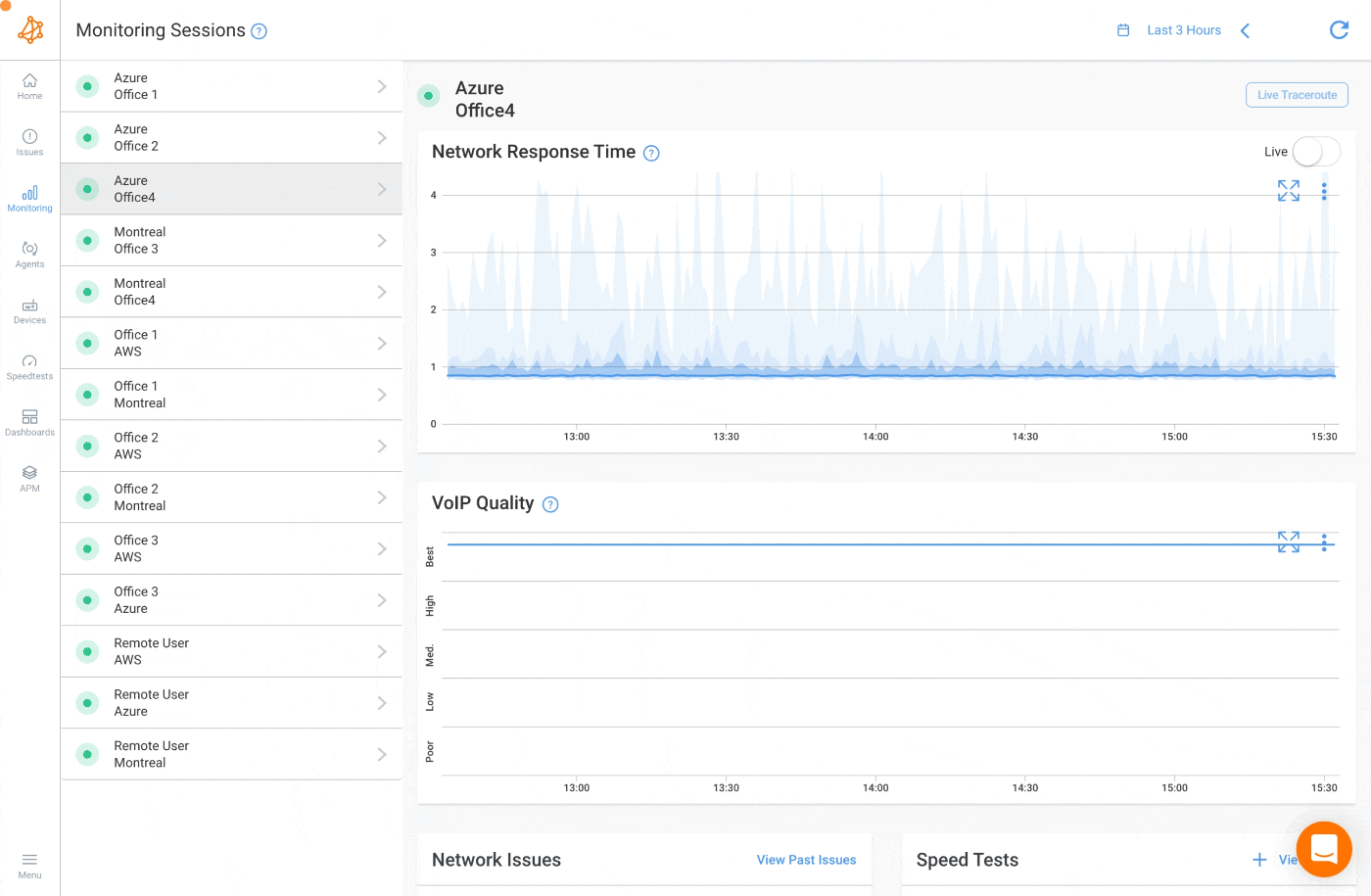Open the sidebar Menu
The image size is (1371, 896).
point(29,866)
